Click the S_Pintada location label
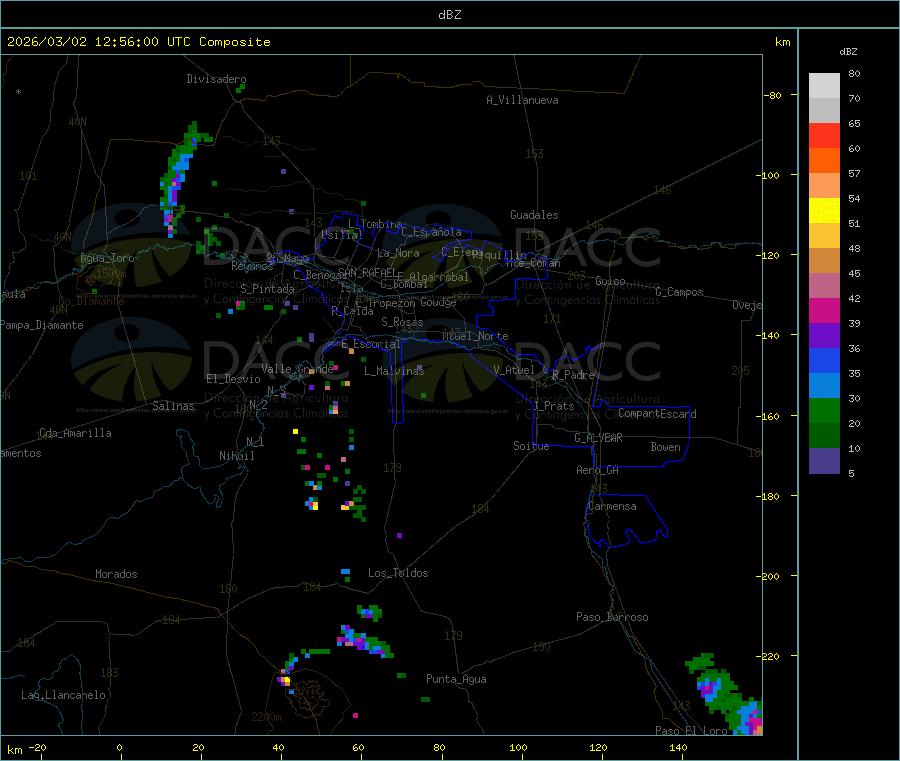The image size is (900, 761). 267,289
